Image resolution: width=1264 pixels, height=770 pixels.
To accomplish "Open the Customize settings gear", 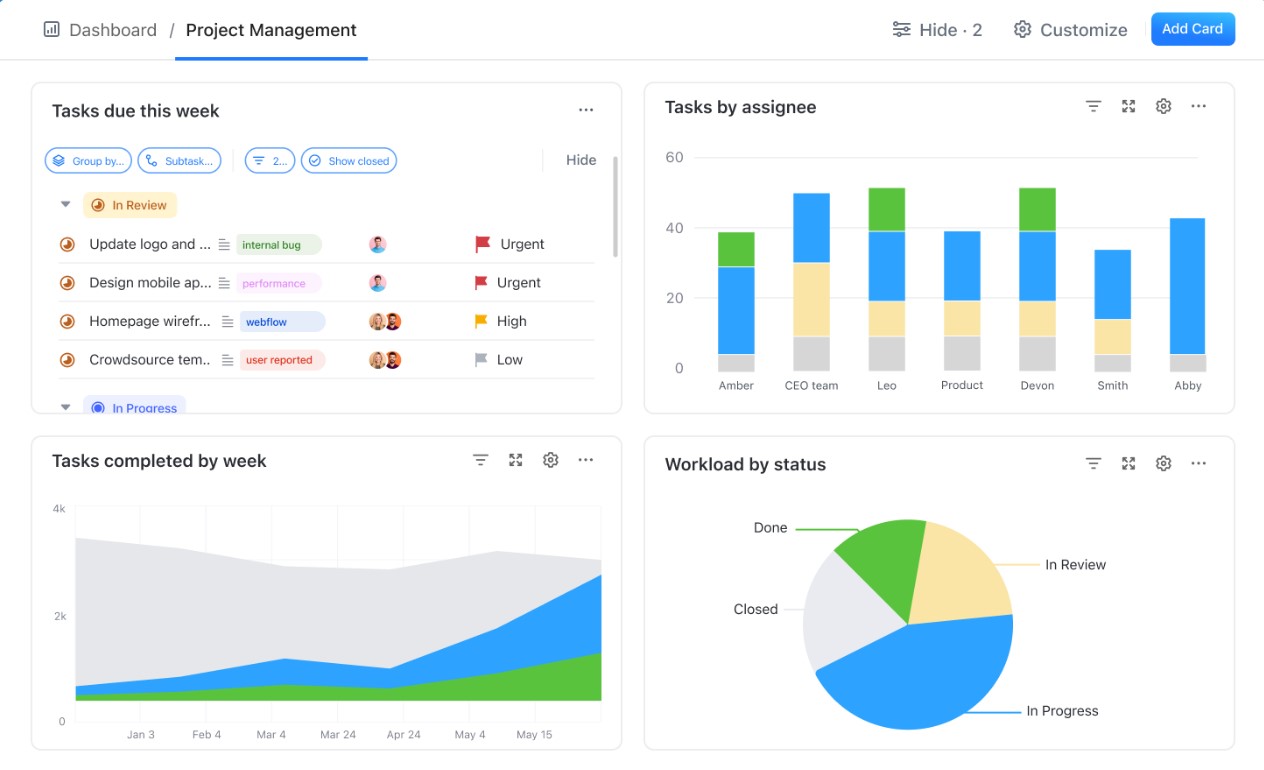I will click(1022, 29).
